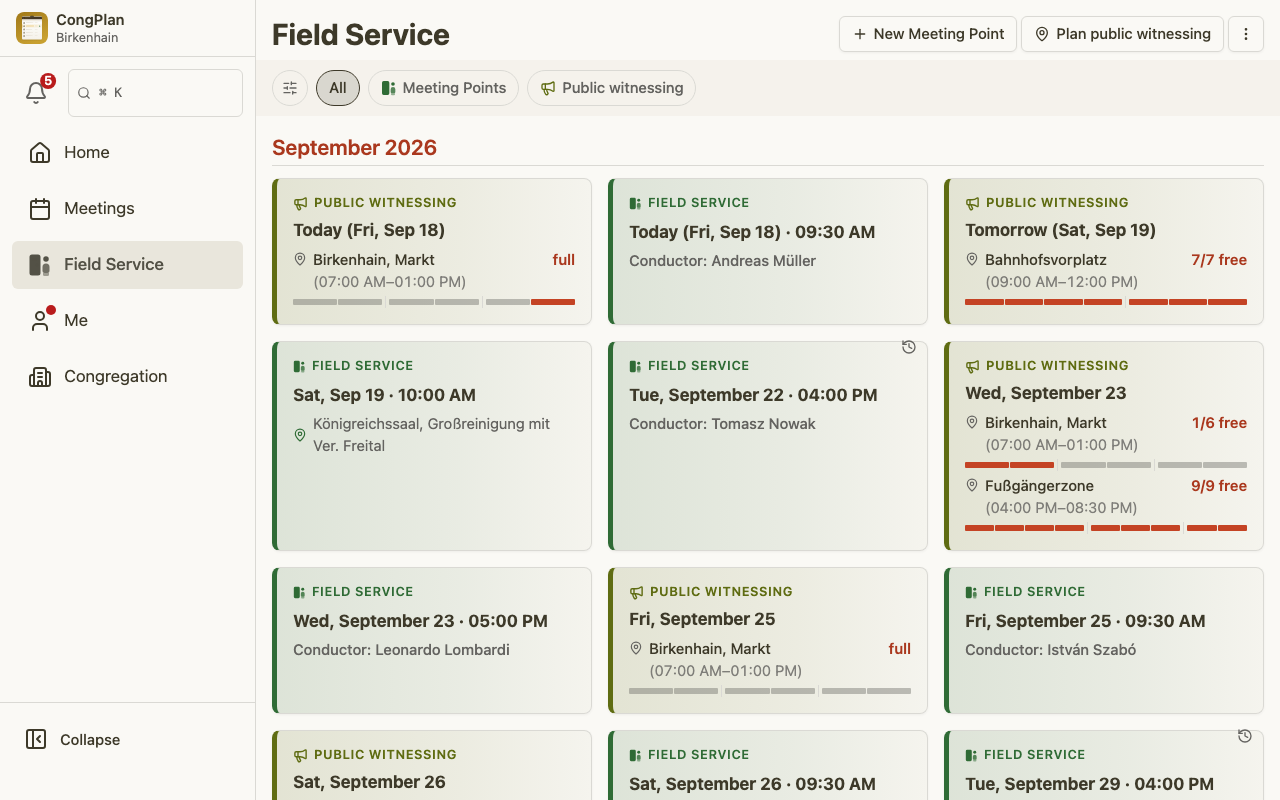The height and width of the screenshot is (800, 1280).
Task: Open the Me section
Action: 127,320
